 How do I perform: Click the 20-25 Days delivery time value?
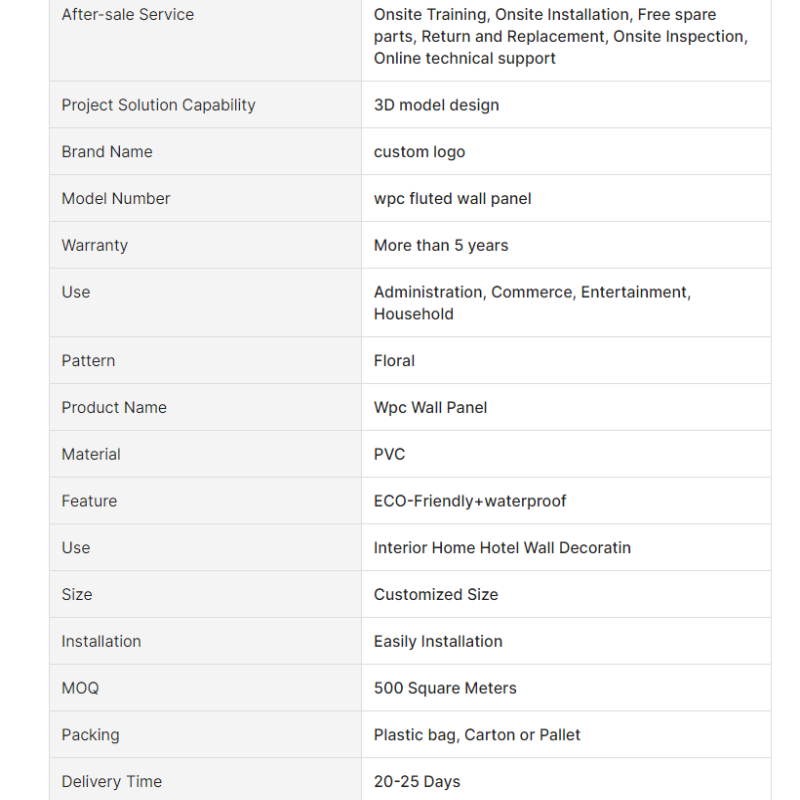coord(417,782)
